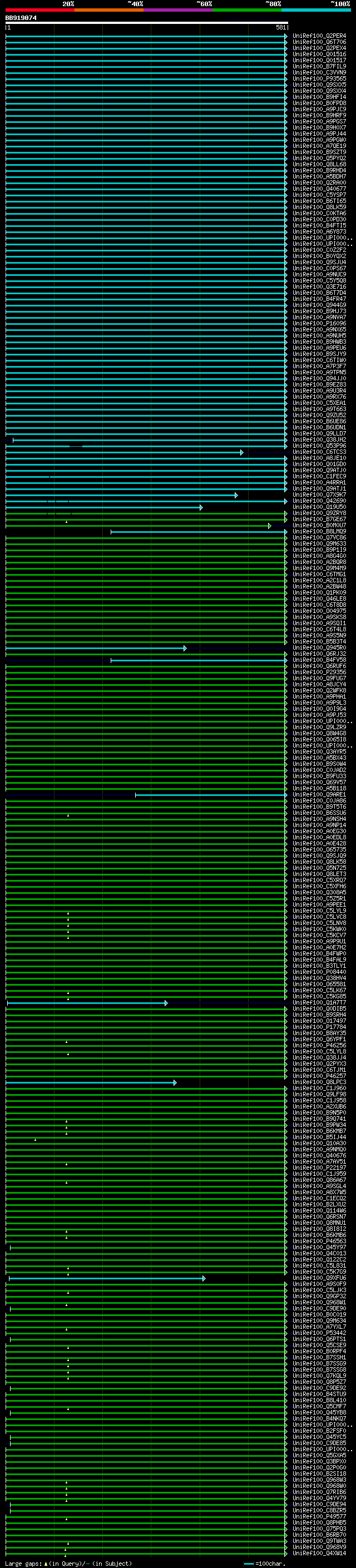Click the query end position label 581
This screenshot has width=356, height=1568.
pyautogui.click(x=280, y=27)
